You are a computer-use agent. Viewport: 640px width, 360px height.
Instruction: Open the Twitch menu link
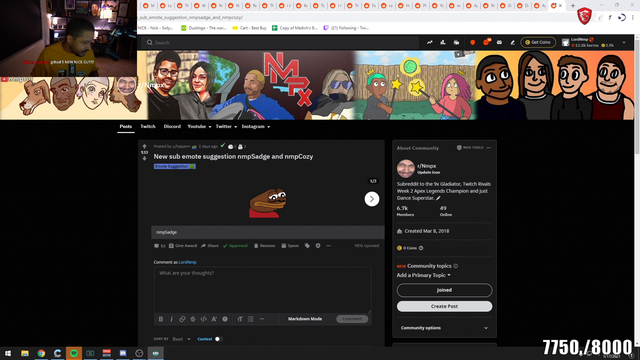(x=148, y=127)
